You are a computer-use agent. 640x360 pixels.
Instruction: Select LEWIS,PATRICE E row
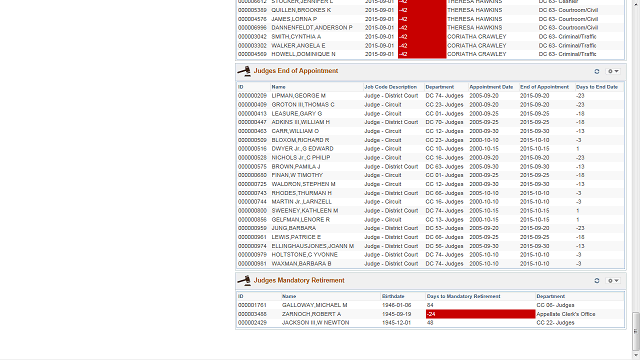[430, 238]
